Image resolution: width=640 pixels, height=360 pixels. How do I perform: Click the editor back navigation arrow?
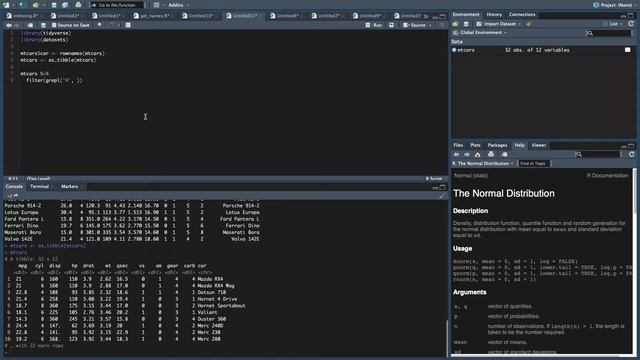click(x=9, y=25)
